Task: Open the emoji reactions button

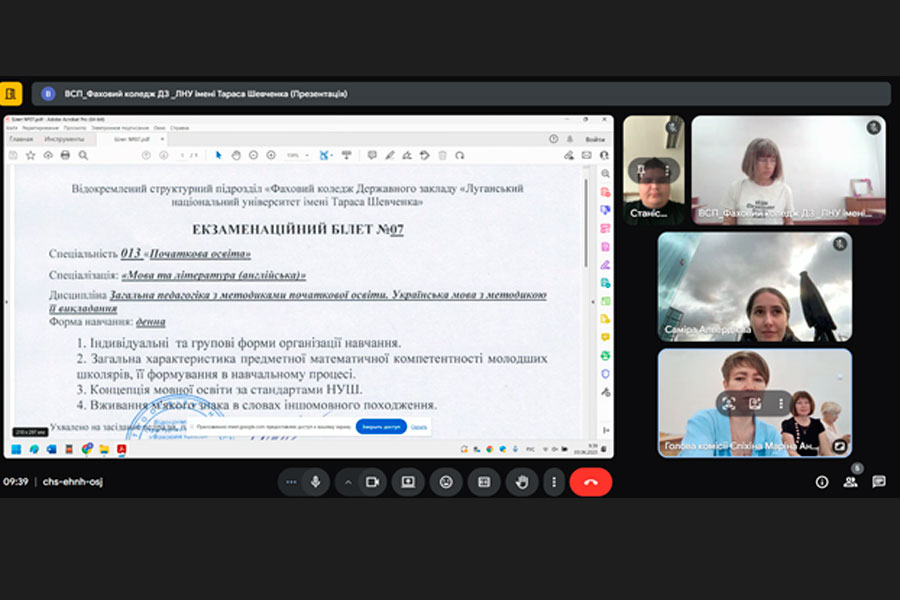Action: coord(446,482)
